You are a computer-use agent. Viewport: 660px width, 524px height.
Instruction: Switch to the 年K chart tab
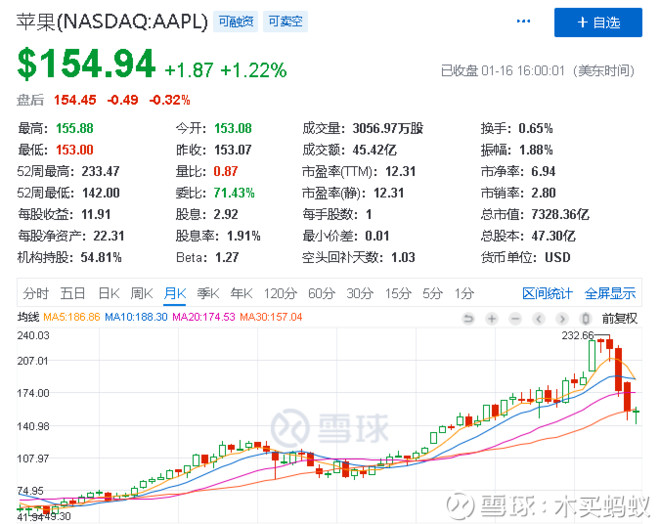pyautogui.click(x=241, y=293)
